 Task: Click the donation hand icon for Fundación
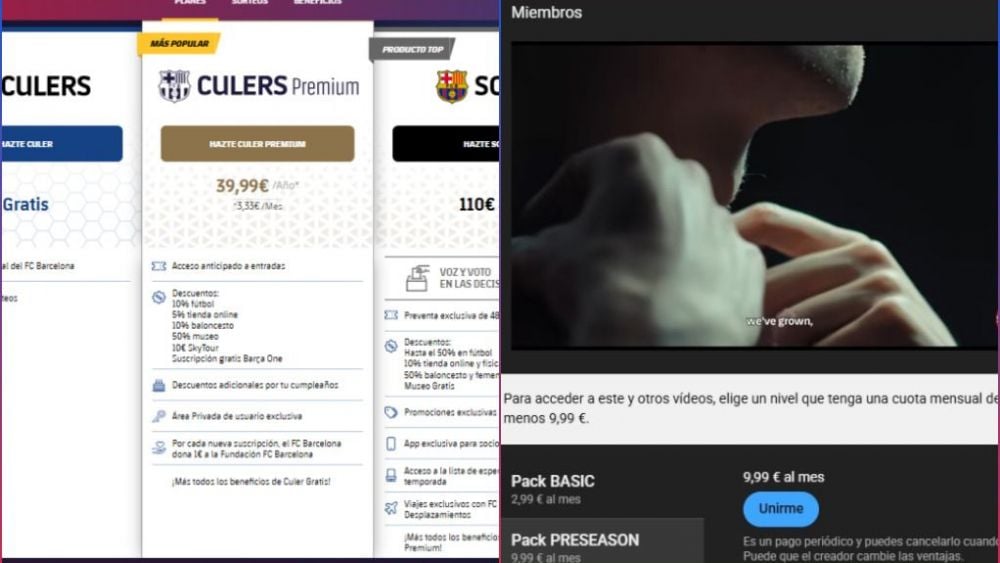pos(159,448)
